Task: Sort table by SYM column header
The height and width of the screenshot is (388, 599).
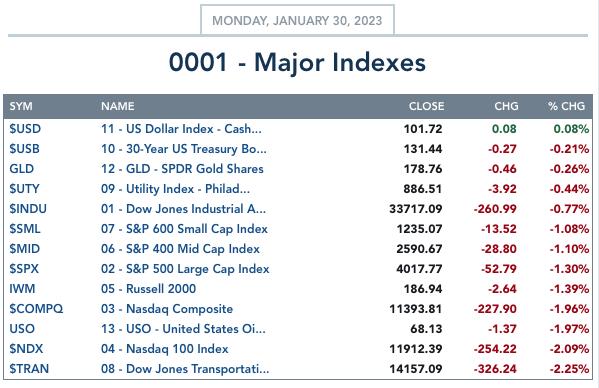Action: 21,106
